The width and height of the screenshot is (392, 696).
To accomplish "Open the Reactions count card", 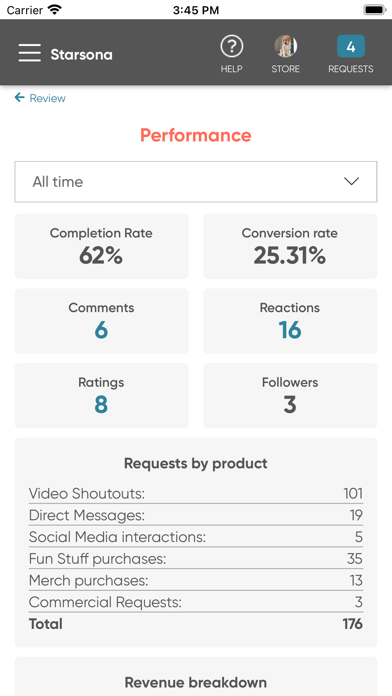I will click(290, 321).
